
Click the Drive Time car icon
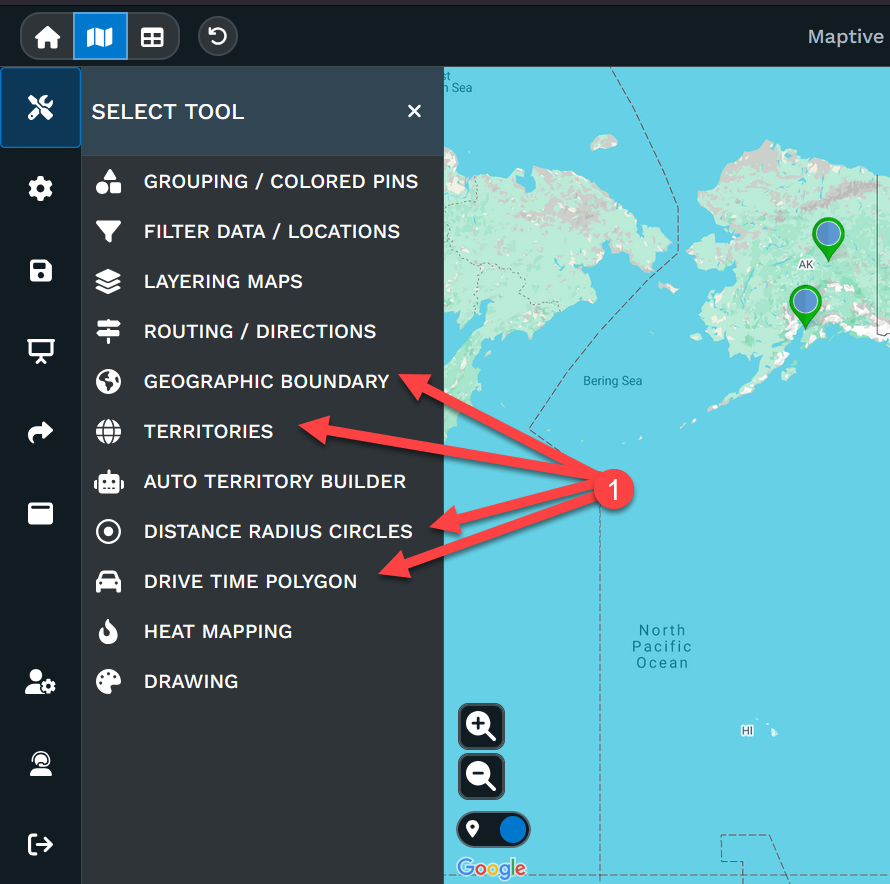tap(108, 581)
